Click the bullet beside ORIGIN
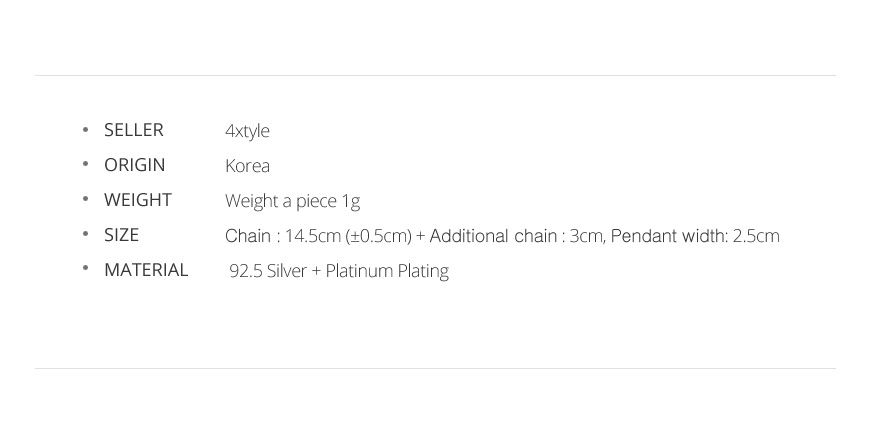Image resolution: width=873 pixels, height=437 pixels. coord(85,165)
